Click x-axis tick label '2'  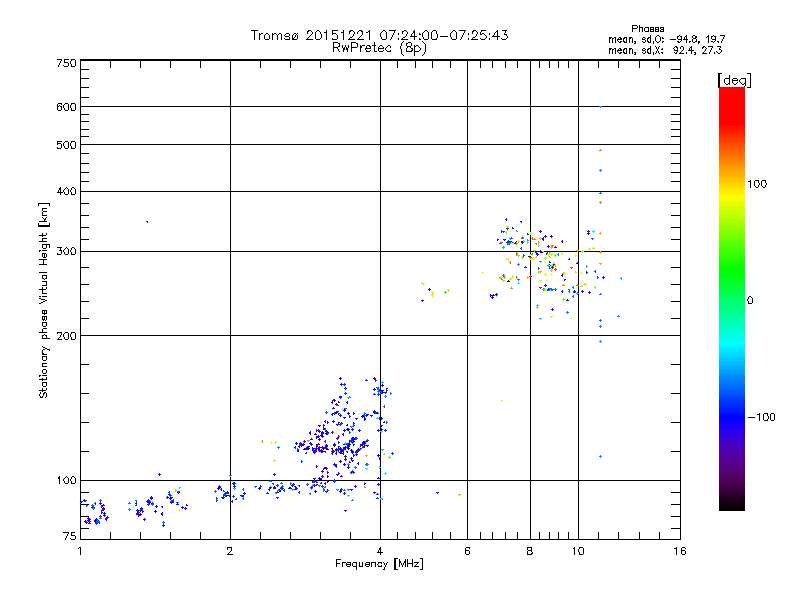[x=230, y=551]
